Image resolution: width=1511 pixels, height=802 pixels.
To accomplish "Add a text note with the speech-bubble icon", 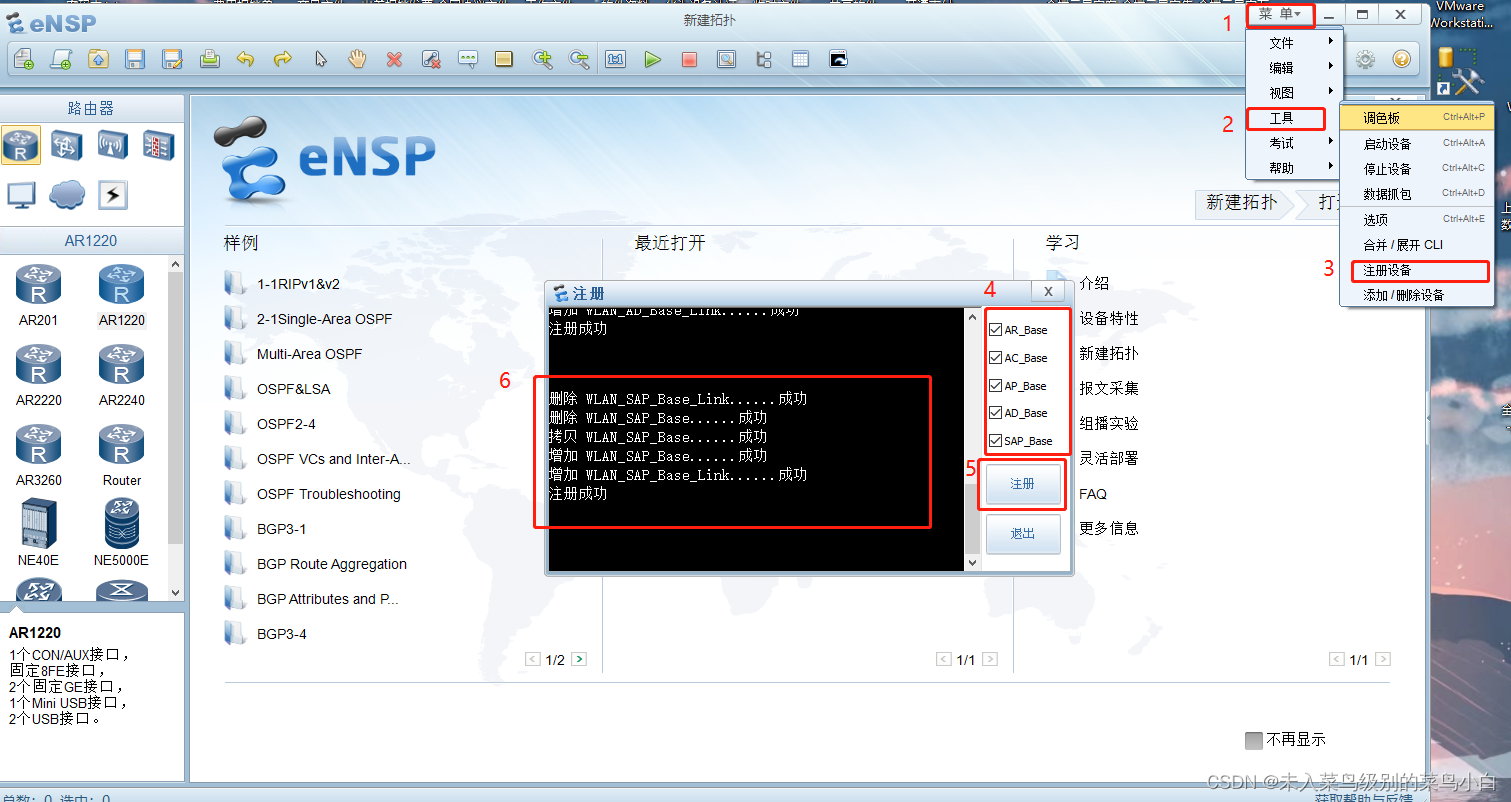I will (x=468, y=59).
